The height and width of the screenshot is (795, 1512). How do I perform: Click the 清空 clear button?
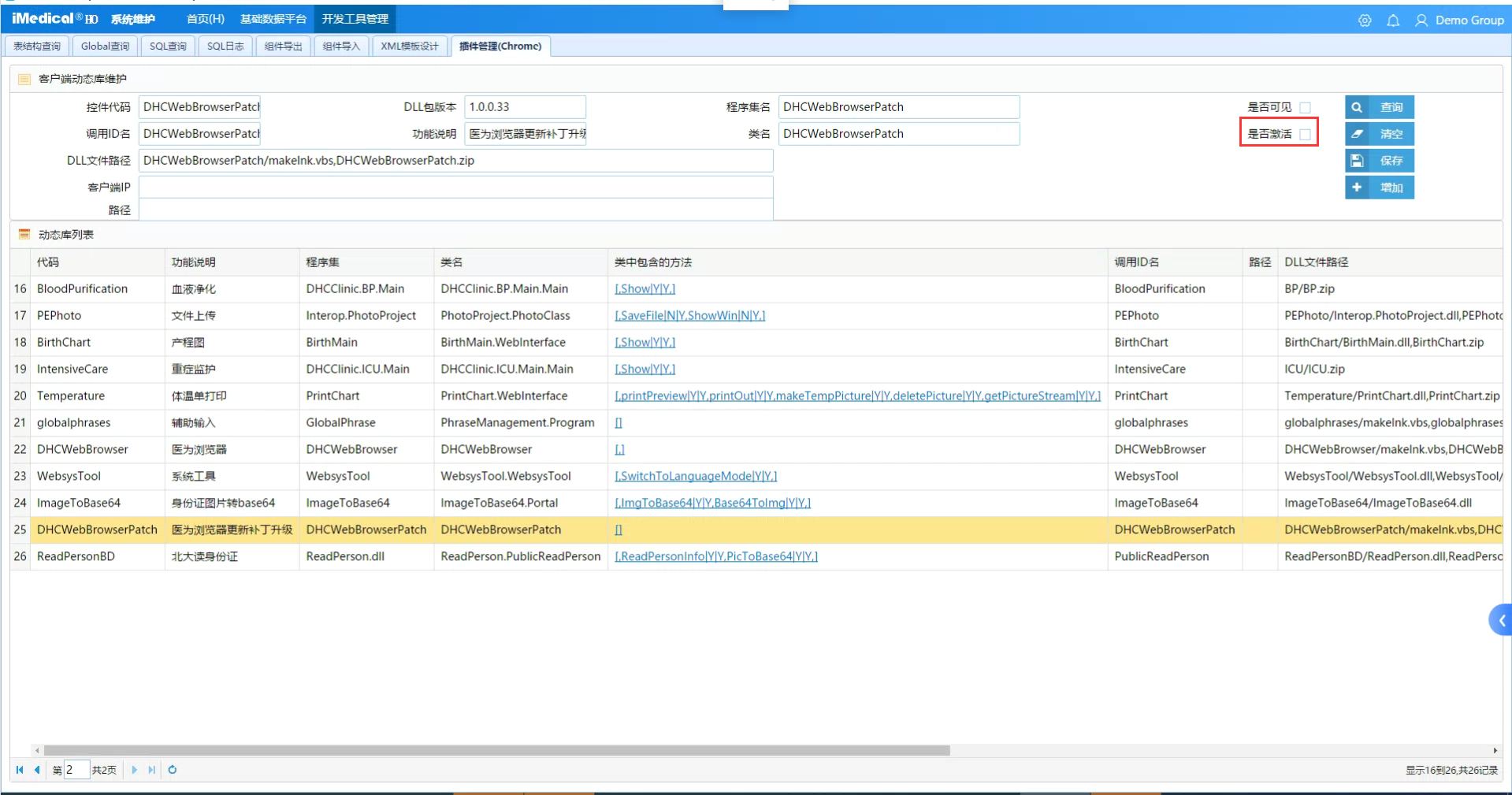coord(1379,134)
